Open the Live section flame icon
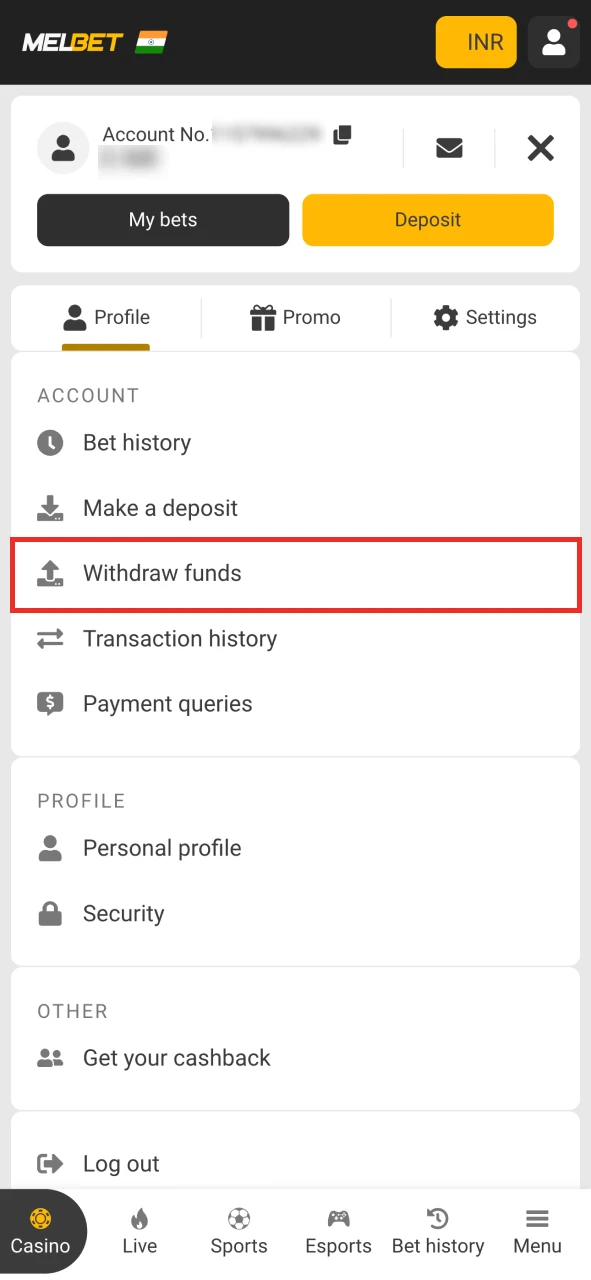This screenshot has height=1280, width=591. tap(139, 1219)
